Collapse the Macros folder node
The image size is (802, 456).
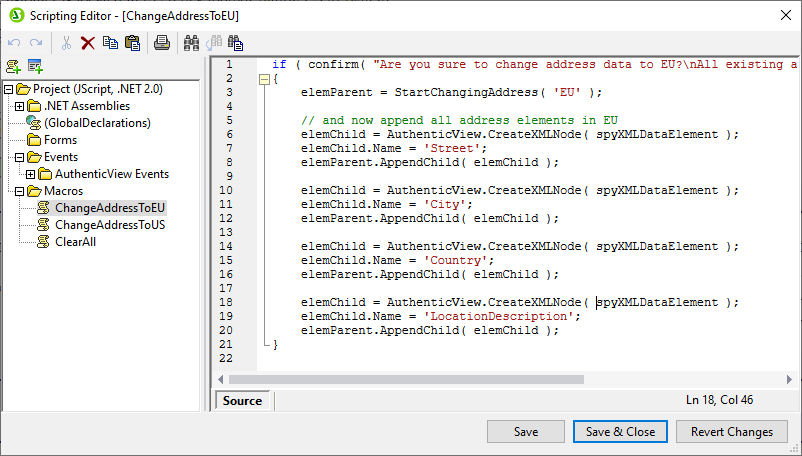tap(19, 191)
